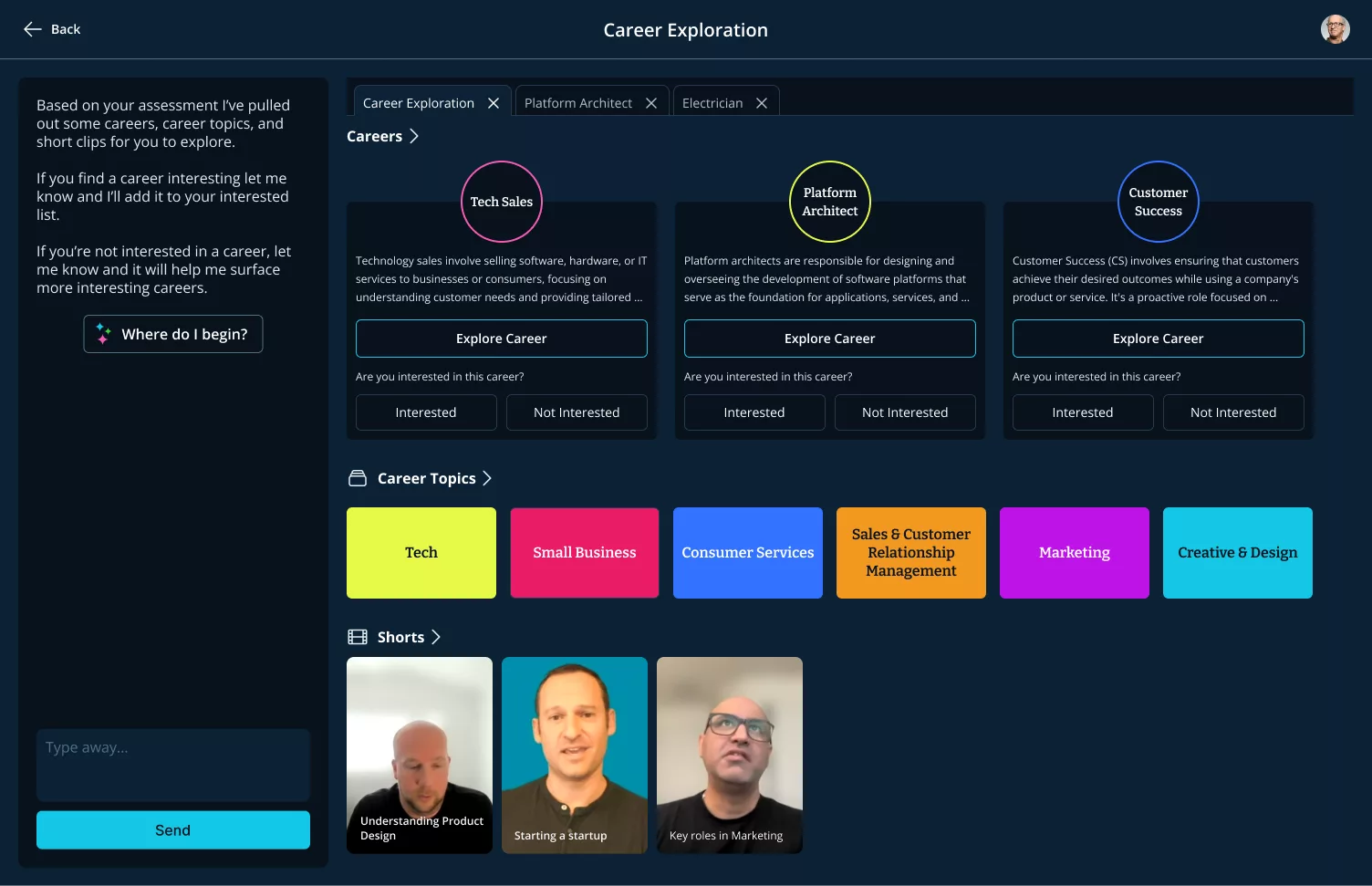Viewport: 1372px width, 886px height.
Task: Click the Career Topics heading
Action: point(427,478)
